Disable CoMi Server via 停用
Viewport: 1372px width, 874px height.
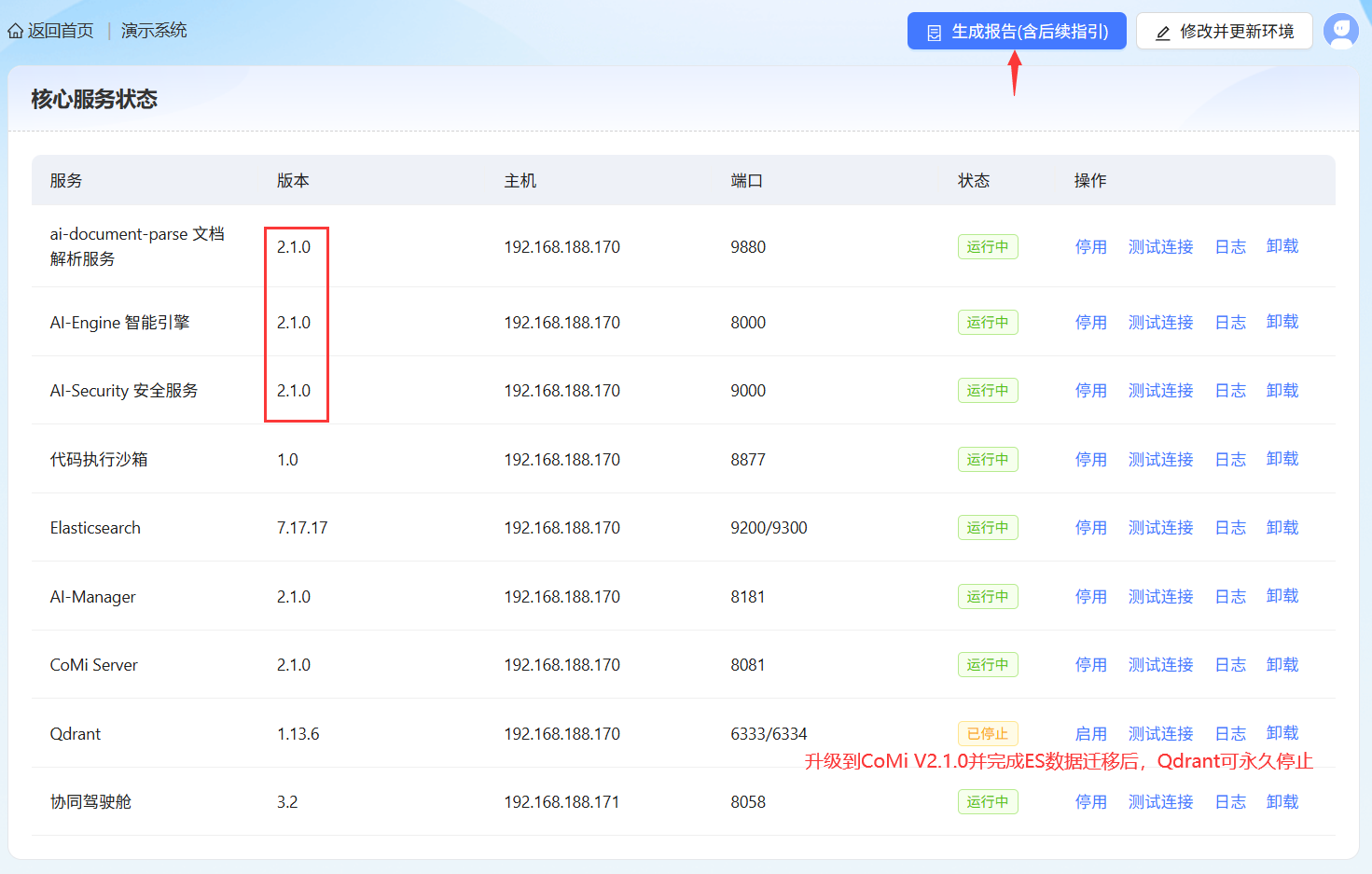[1090, 664]
